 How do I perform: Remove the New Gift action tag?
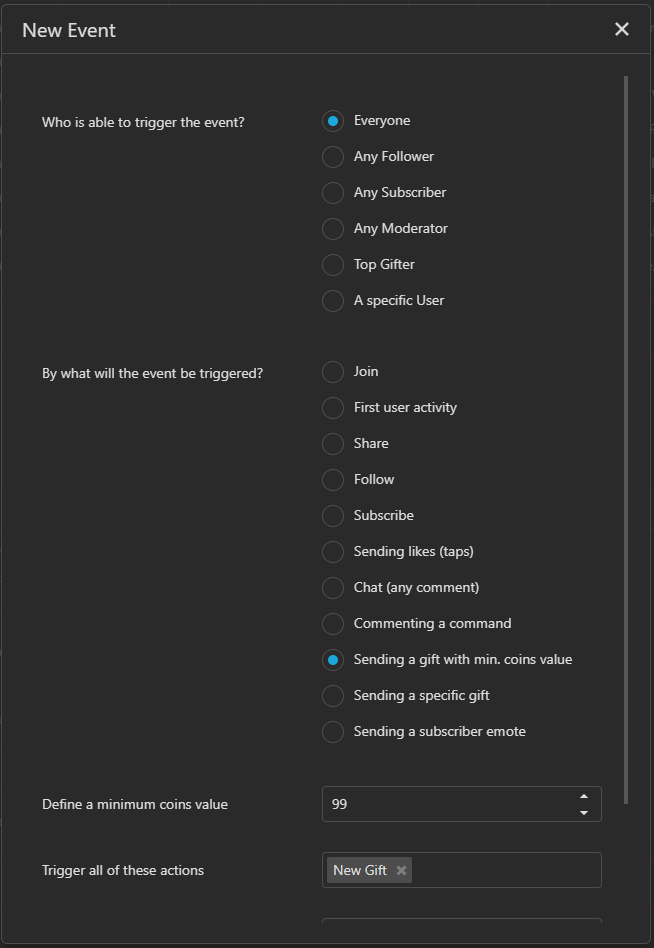tap(401, 870)
